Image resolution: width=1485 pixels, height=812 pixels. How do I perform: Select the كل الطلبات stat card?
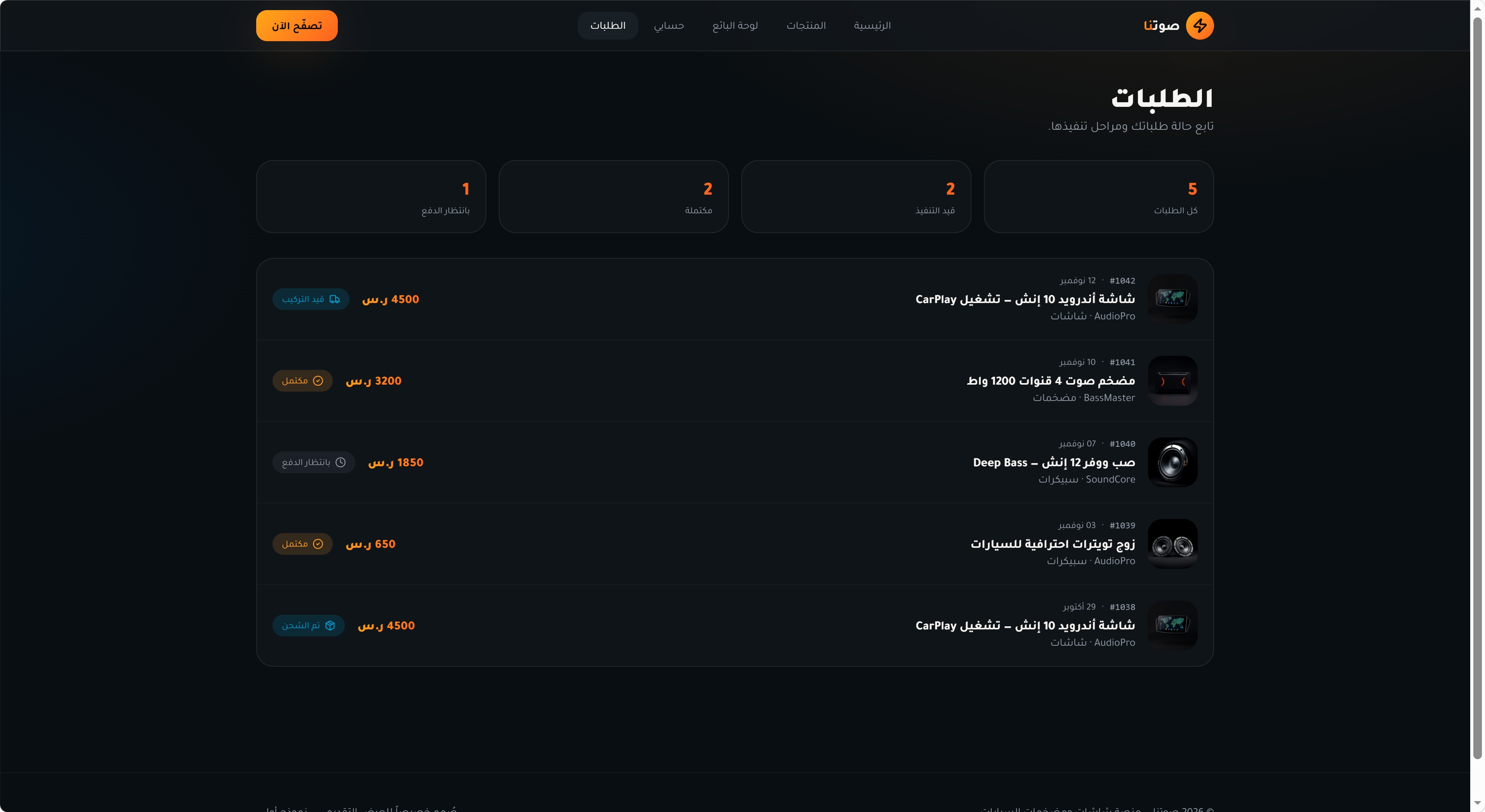[1098, 197]
